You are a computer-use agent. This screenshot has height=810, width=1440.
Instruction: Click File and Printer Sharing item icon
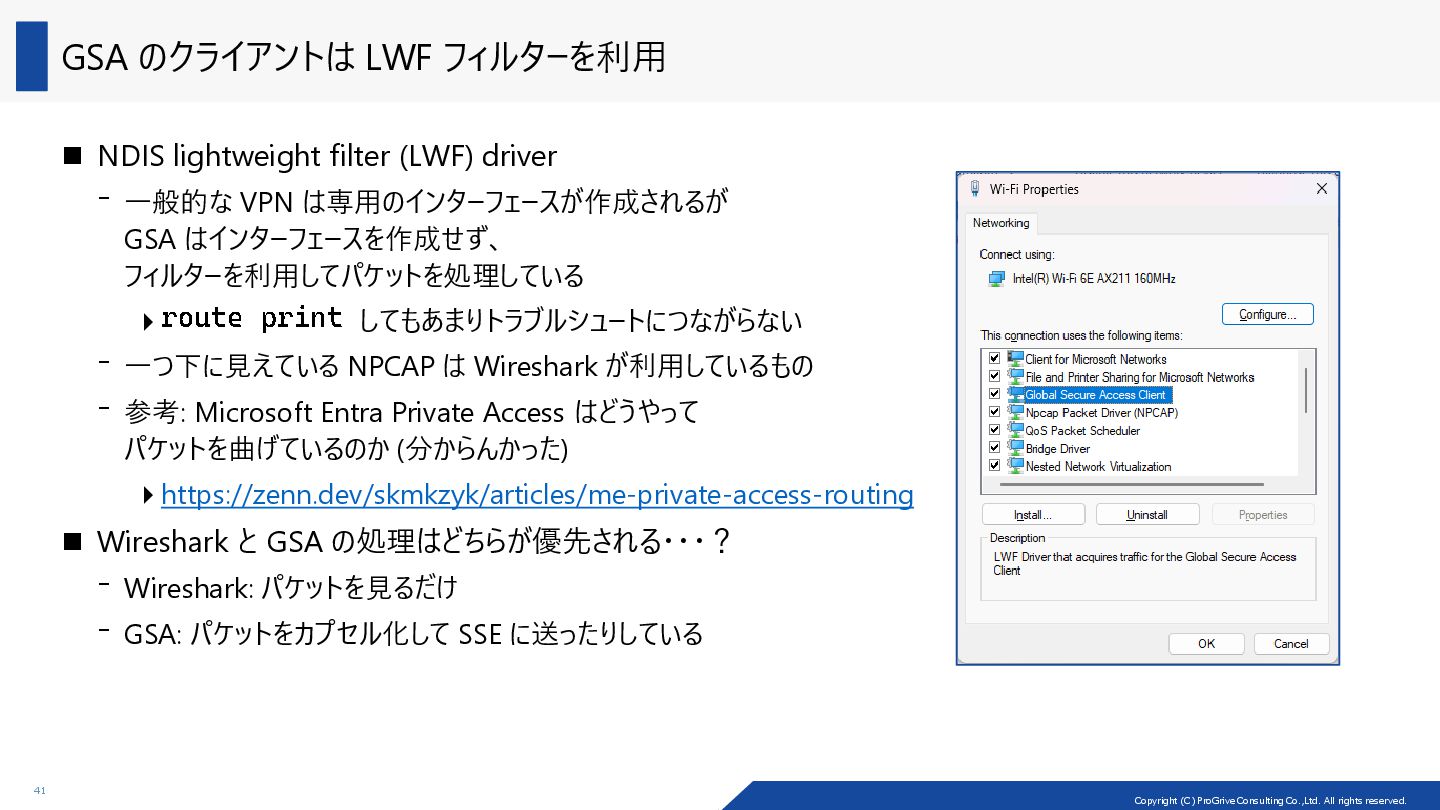[x=1015, y=376]
